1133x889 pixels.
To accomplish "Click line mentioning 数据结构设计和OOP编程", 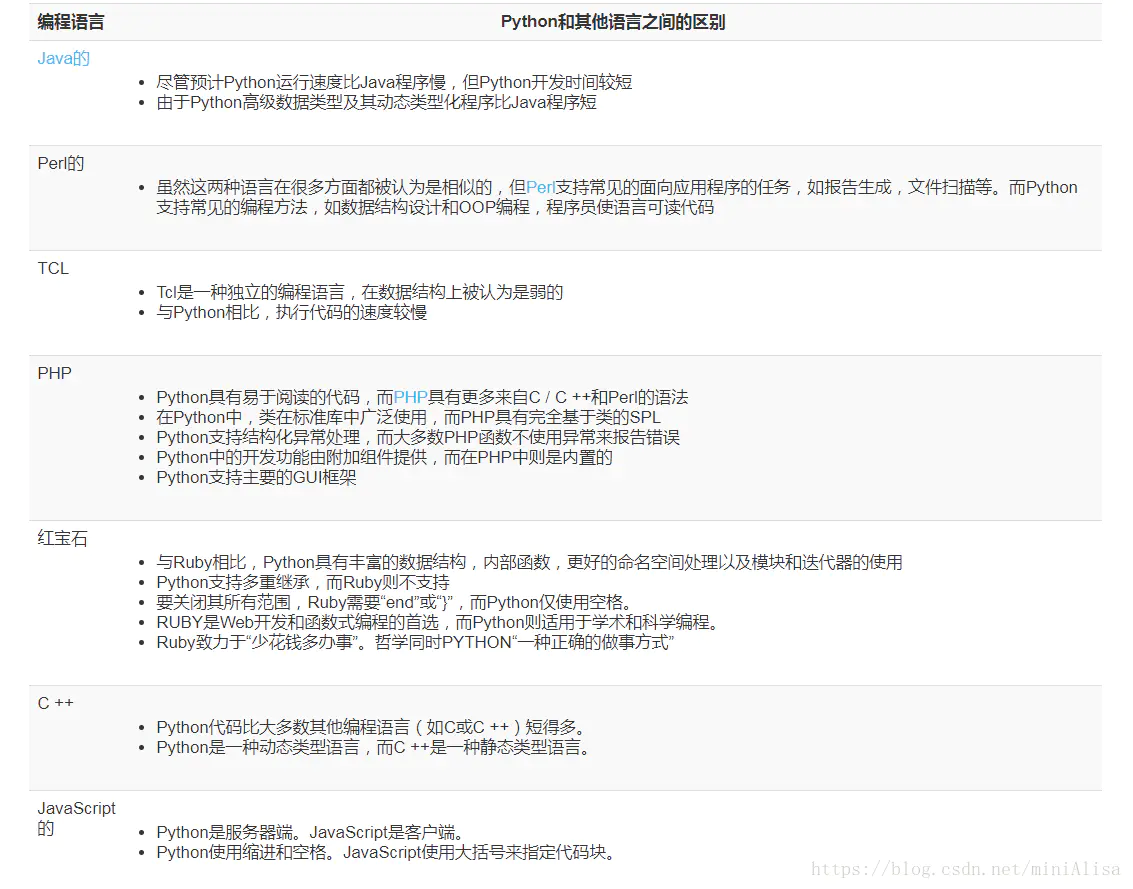I will tap(435, 207).
